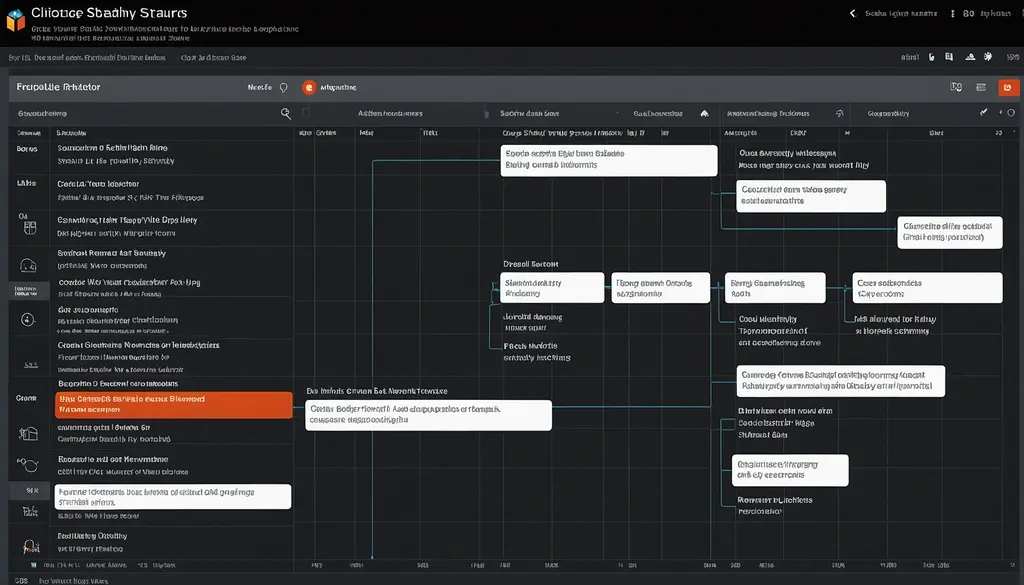Click the lightbulb icon in the panel header
The image size is (1024, 585).
283,88
